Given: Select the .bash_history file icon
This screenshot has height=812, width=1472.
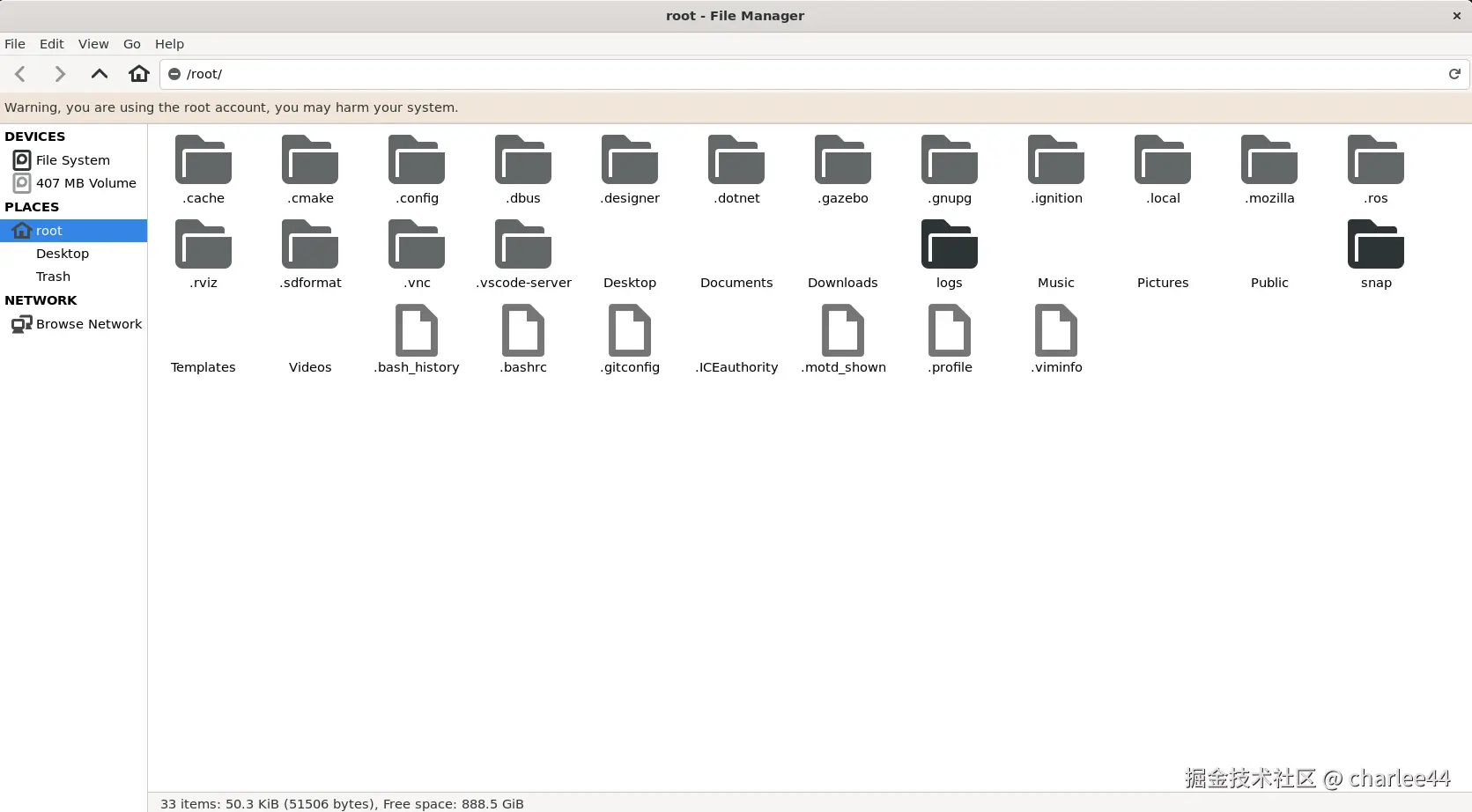Looking at the screenshot, I should click(417, 329).
